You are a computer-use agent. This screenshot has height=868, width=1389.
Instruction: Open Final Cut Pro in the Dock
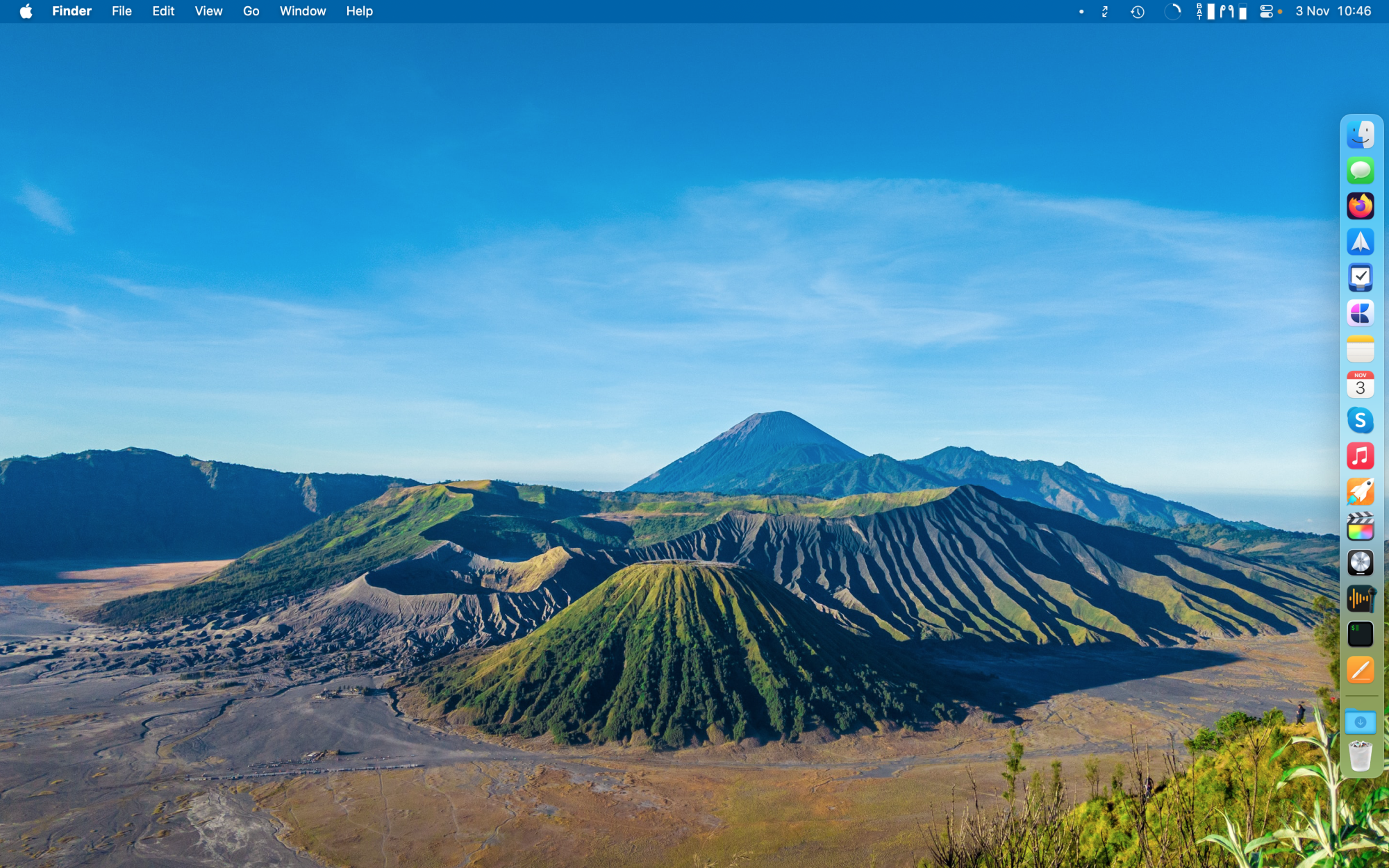point(1360,527)
